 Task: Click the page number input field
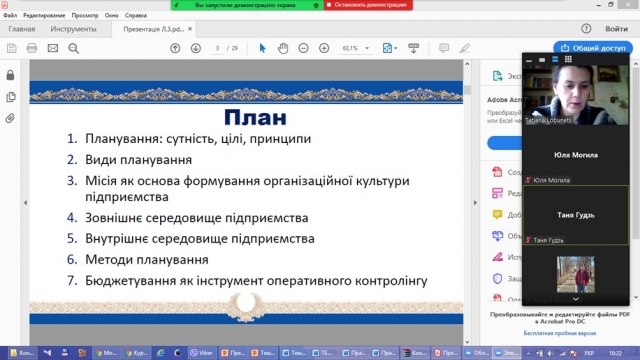click(217, 48)
